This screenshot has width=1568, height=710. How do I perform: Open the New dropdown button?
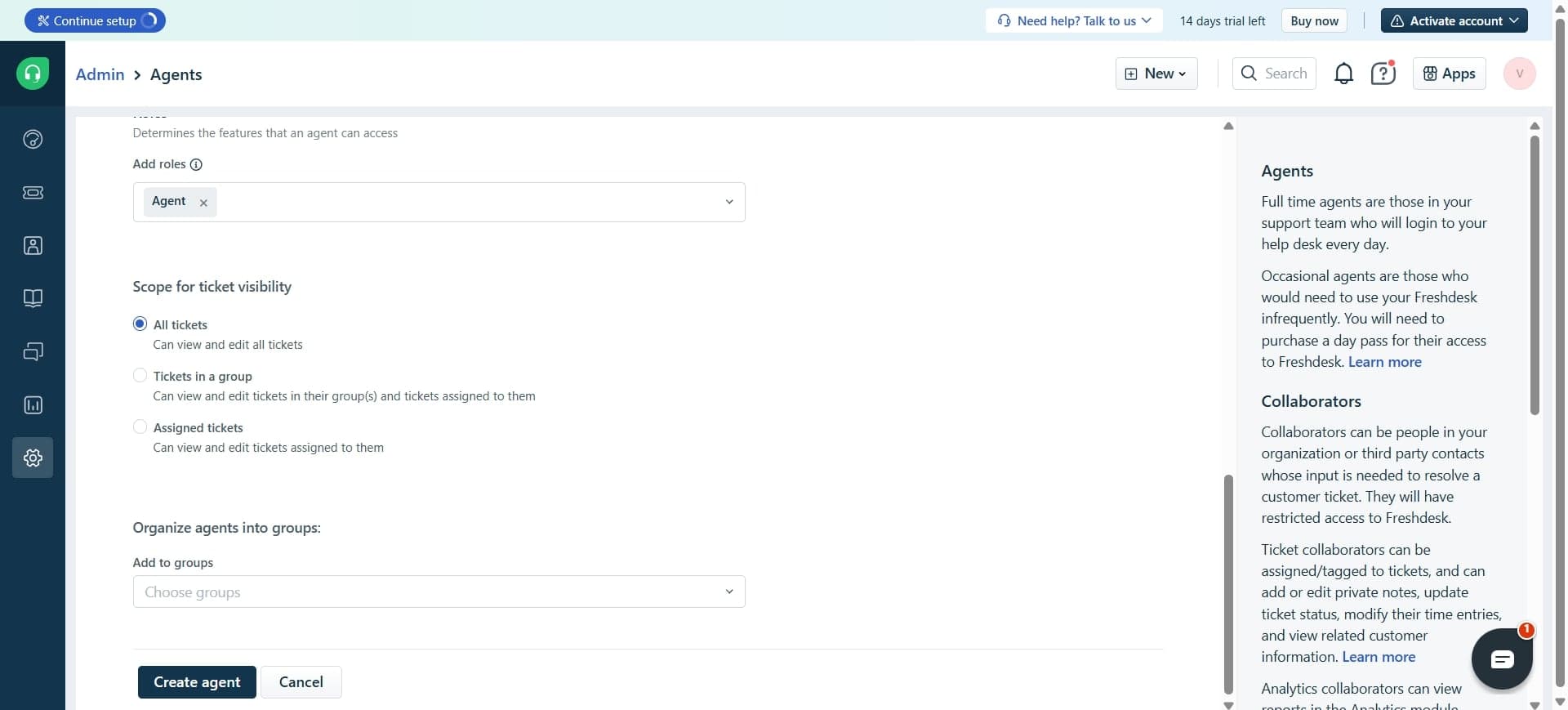coord(1156,74)
